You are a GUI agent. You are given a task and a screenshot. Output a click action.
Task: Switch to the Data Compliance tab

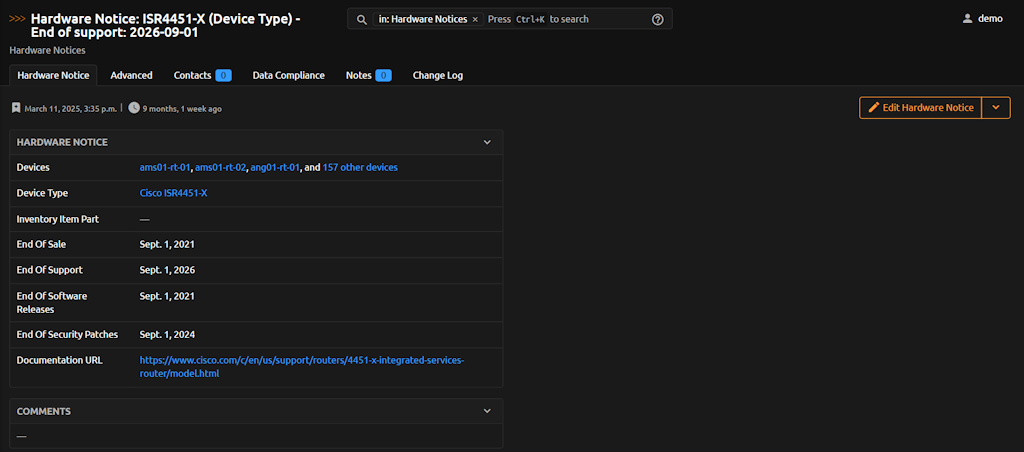point(288,75)
